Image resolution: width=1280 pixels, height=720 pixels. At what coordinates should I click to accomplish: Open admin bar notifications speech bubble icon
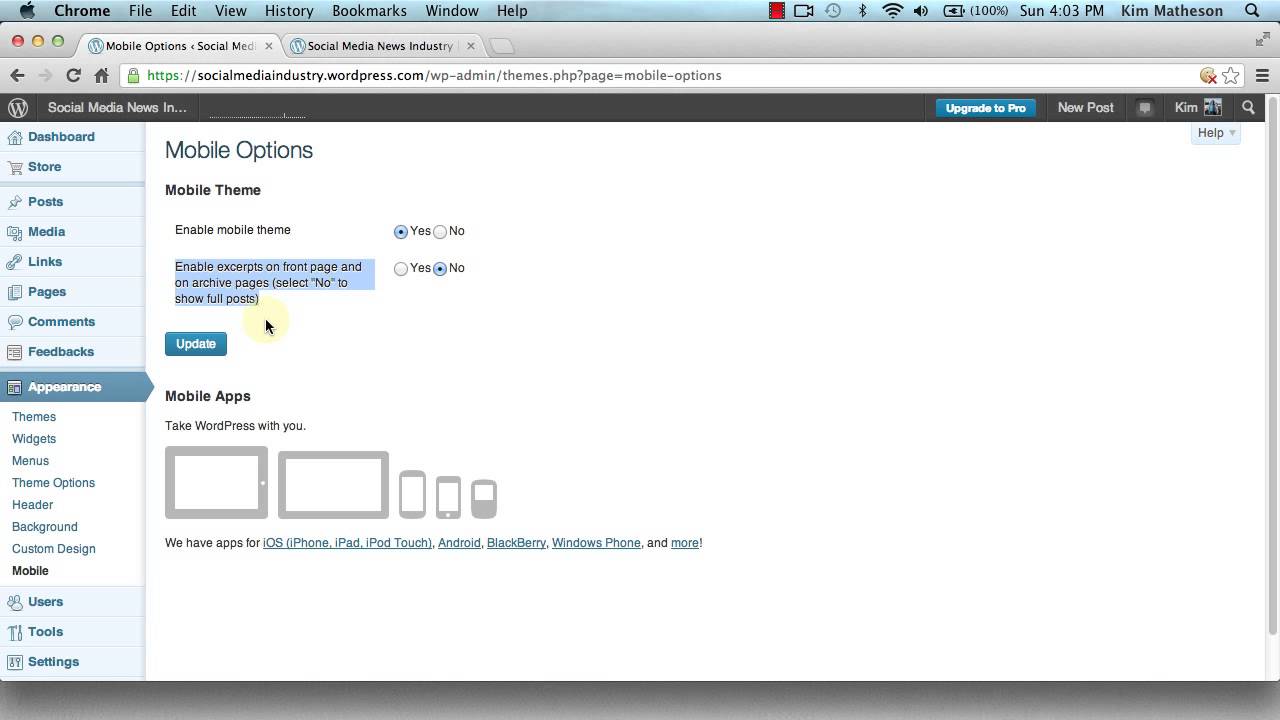1145,108
